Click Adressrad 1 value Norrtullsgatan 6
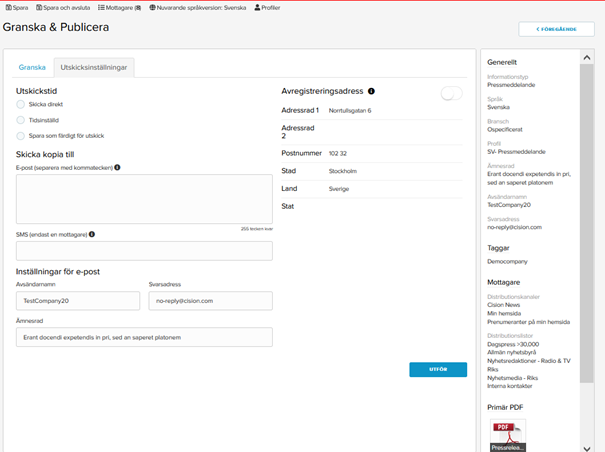Viewport: 605px width, 452px height. tap(350, 110)
